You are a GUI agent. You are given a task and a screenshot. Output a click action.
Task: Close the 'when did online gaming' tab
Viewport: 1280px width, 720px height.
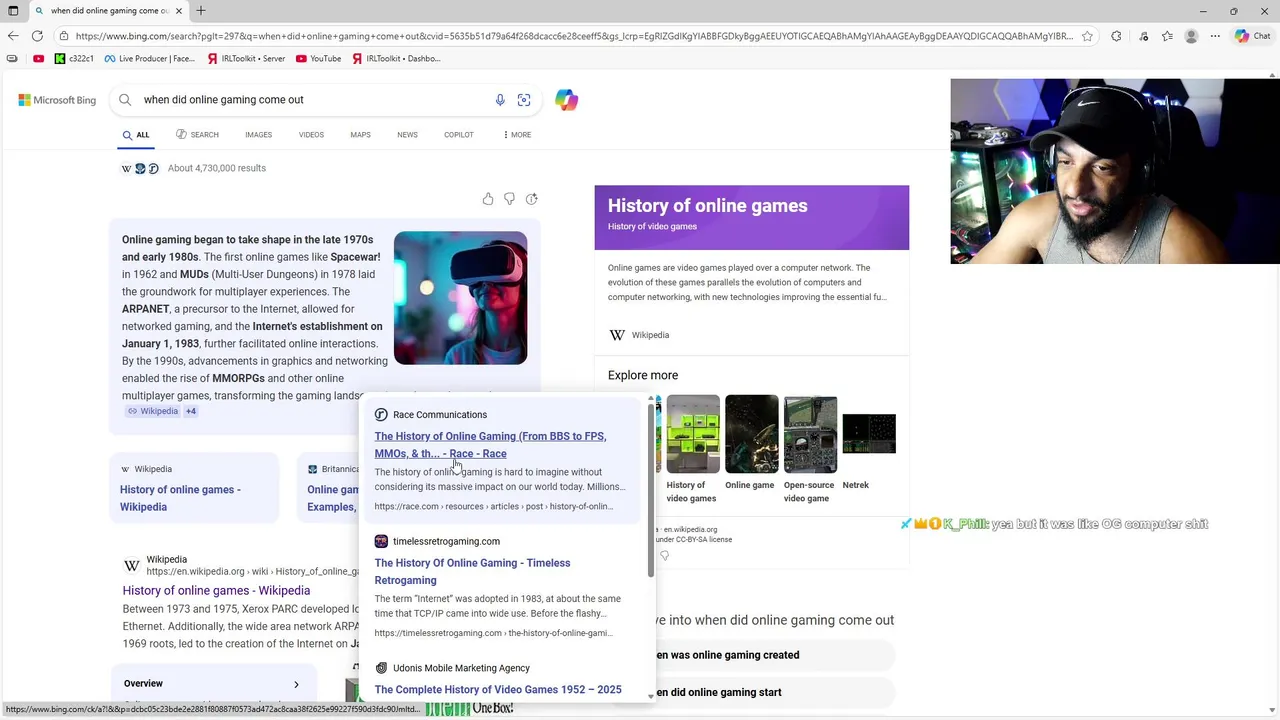179,11
